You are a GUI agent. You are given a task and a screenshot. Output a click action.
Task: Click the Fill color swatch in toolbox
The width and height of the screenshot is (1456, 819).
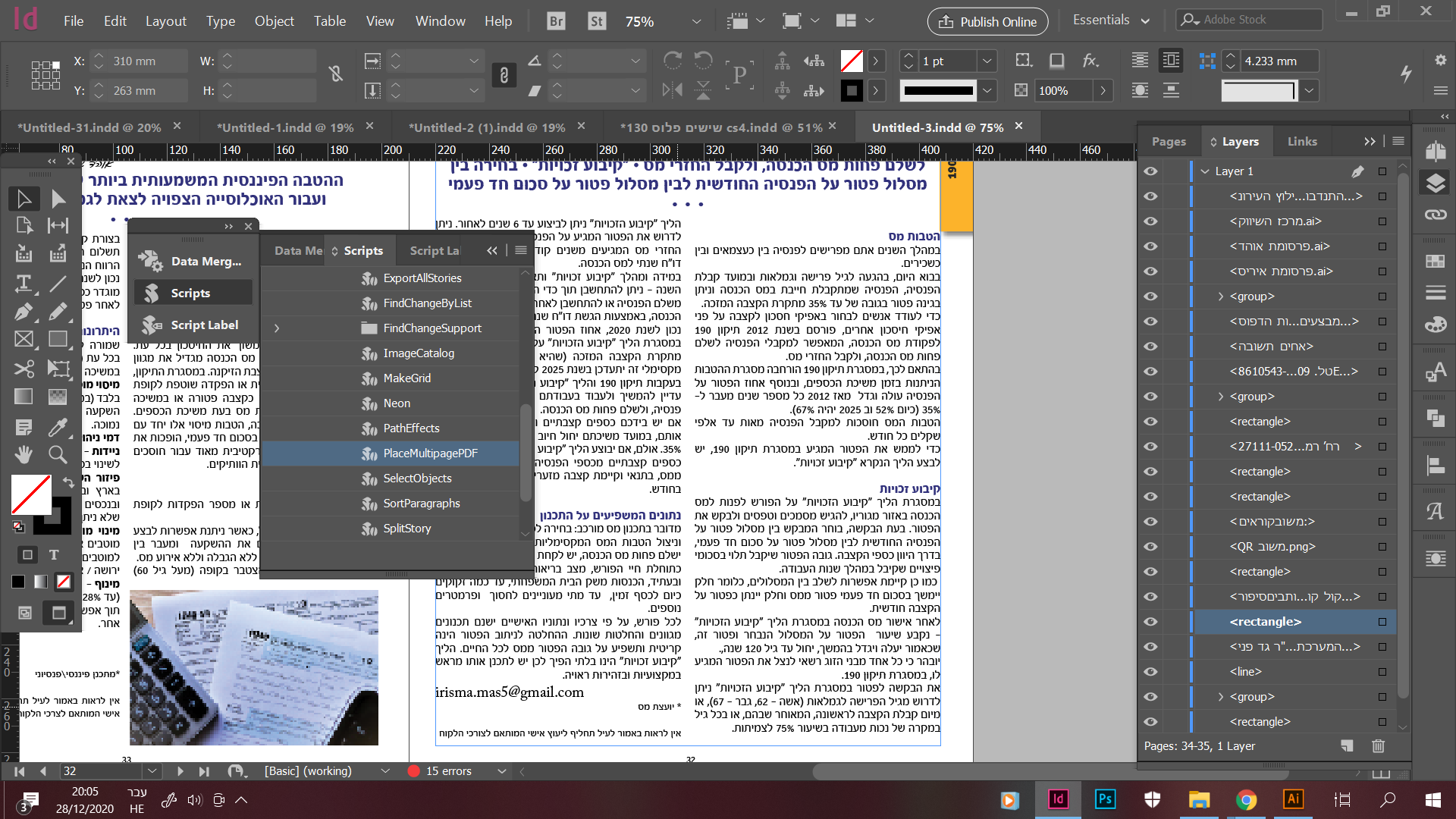30,494
